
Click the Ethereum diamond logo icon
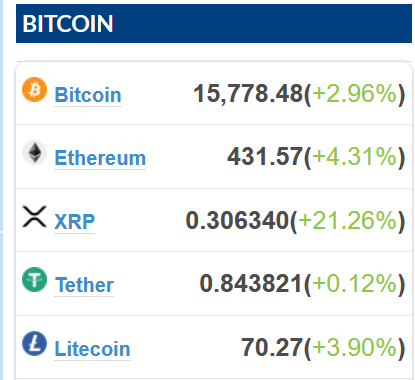click(x=34, y=153)
